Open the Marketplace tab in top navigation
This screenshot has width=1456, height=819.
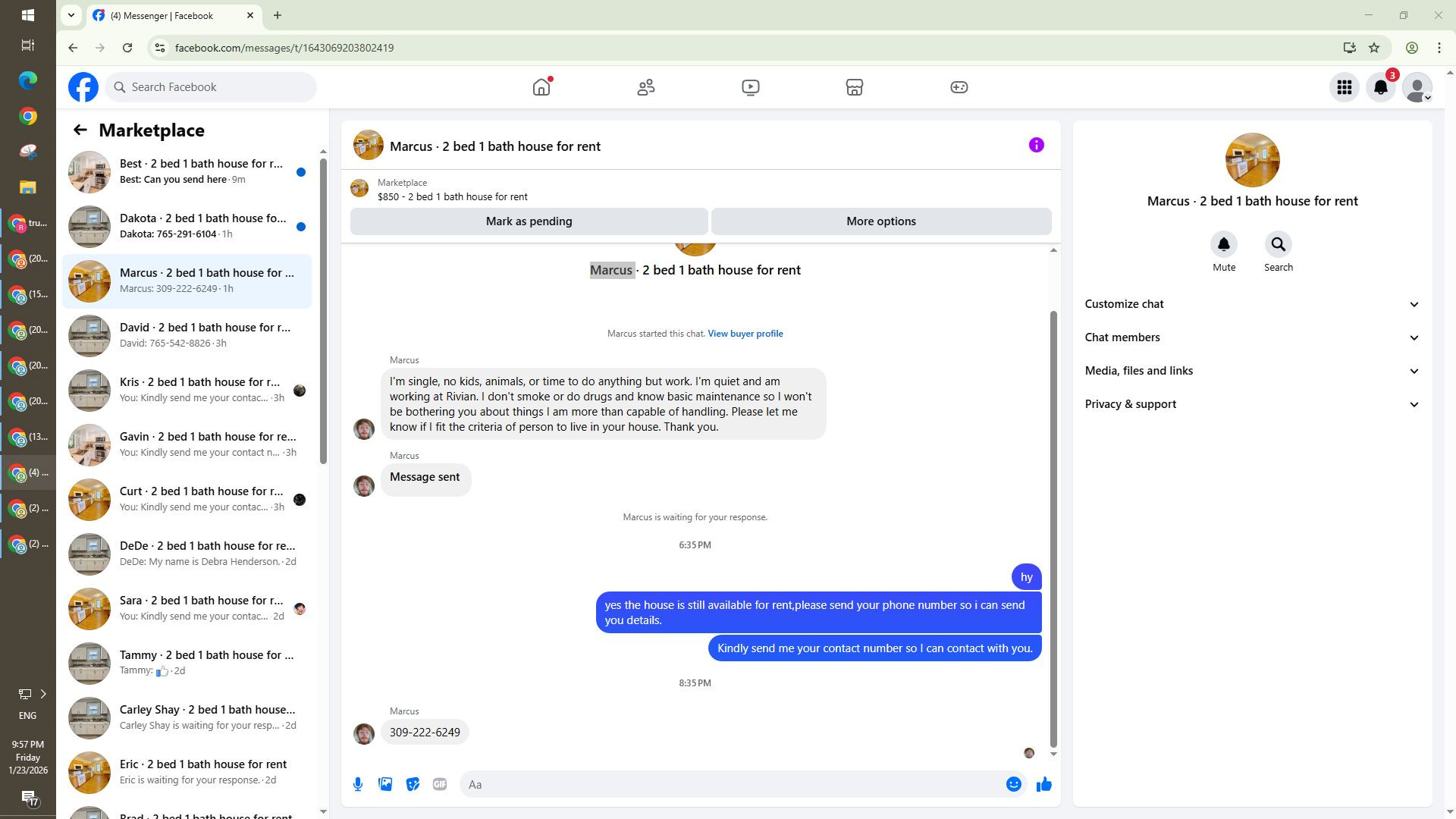pyautogui.click(x=855, y=88)
